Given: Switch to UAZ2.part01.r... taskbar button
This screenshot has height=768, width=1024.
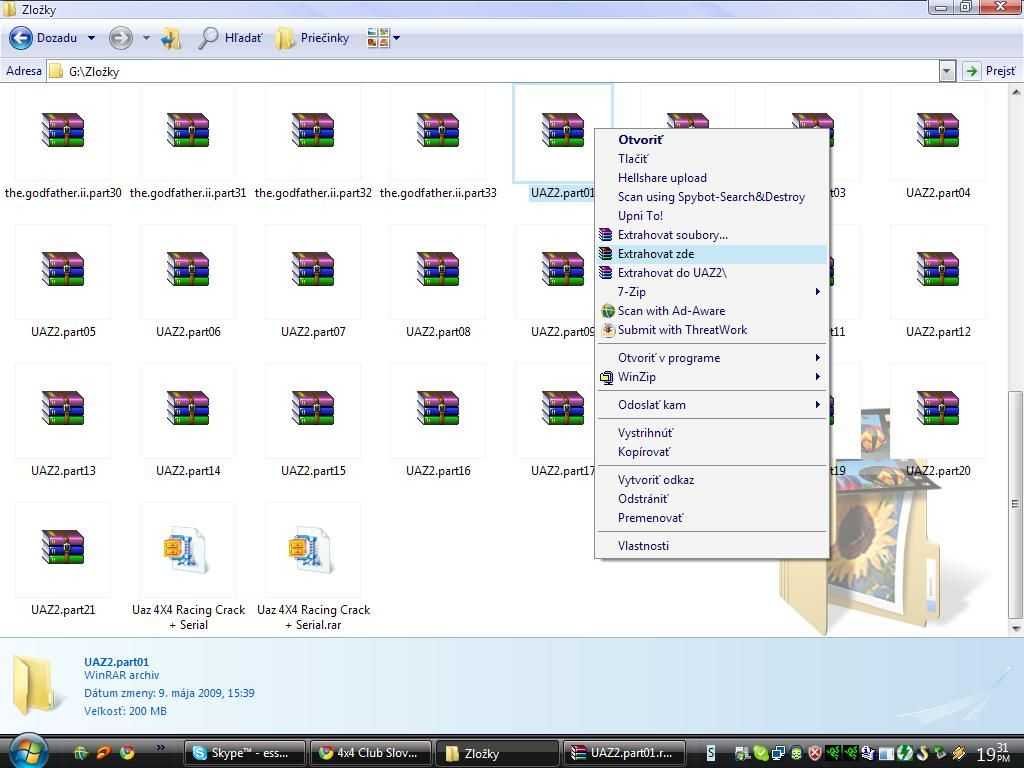Looking at the screenshot, I should pos(625,753).
